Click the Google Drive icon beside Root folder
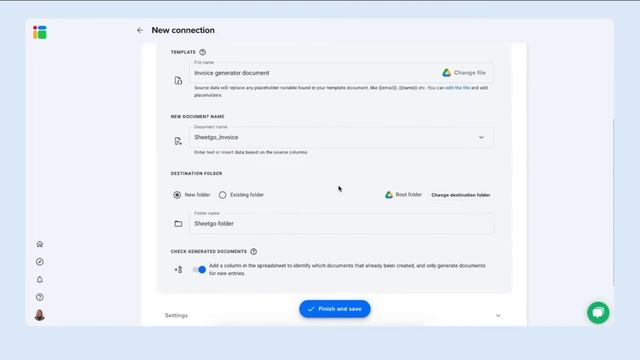 click(x=389, y=195)
